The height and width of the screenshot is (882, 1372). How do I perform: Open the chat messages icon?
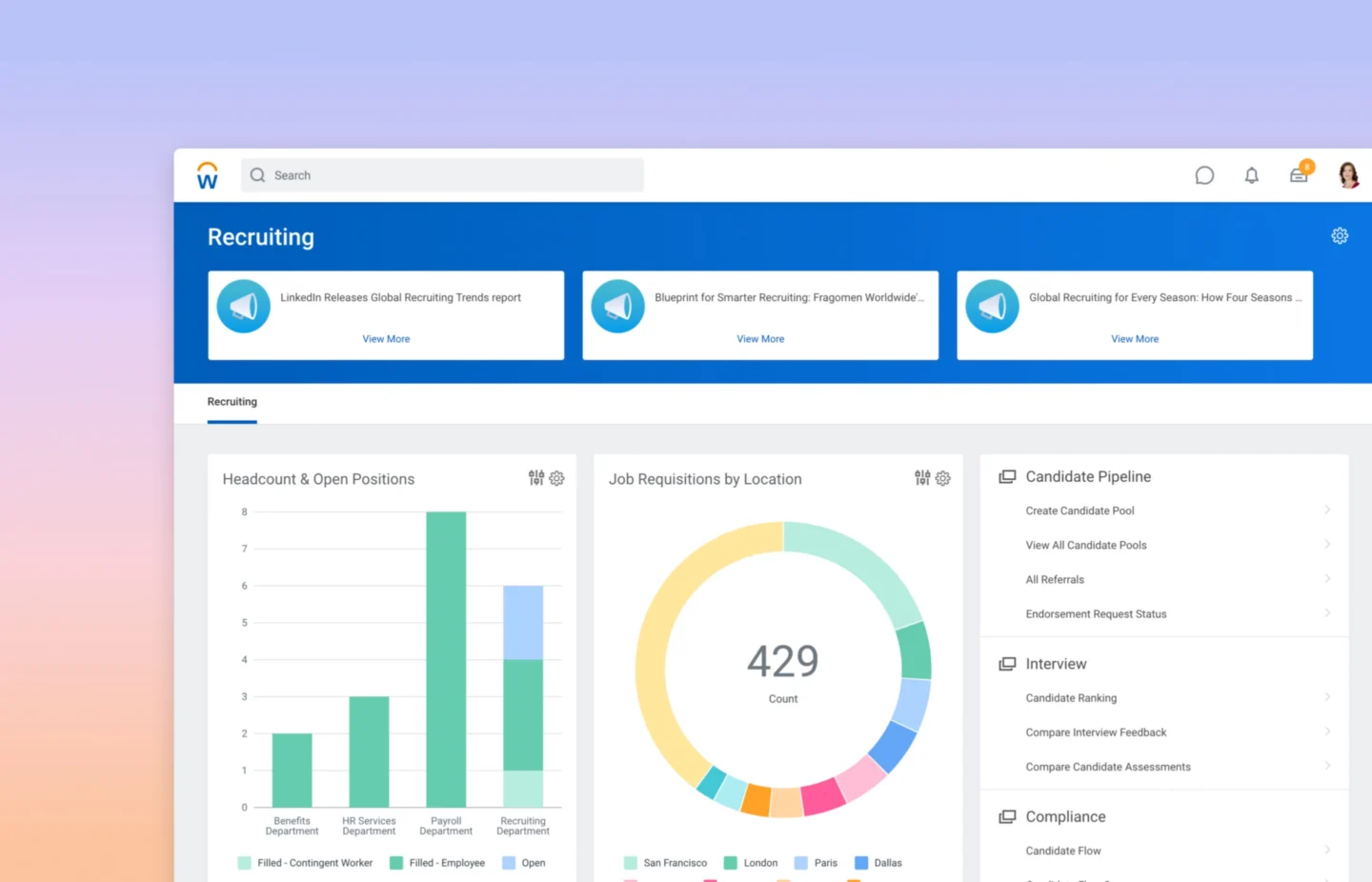(1204, 175)
